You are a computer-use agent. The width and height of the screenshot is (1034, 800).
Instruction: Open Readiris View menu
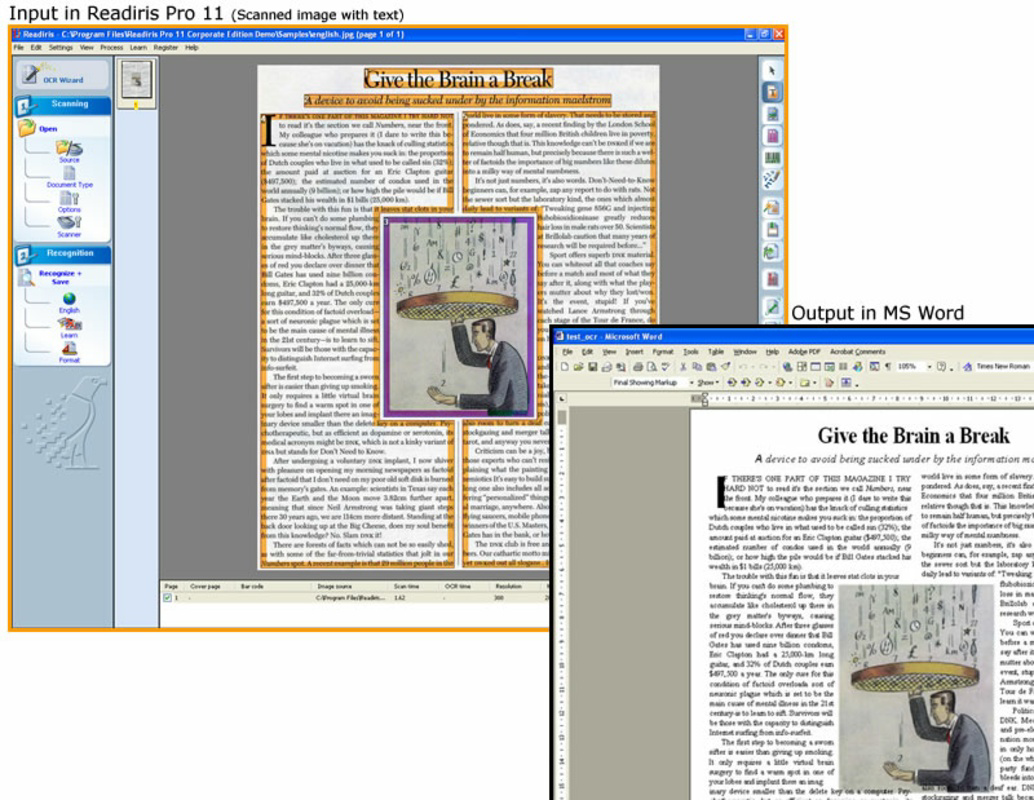coord(87,47)
